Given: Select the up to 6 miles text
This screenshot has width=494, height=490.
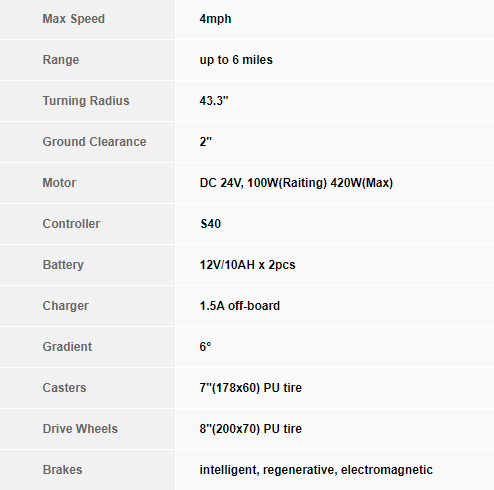Looking at the screenshot, I should (x=236, y=60).
